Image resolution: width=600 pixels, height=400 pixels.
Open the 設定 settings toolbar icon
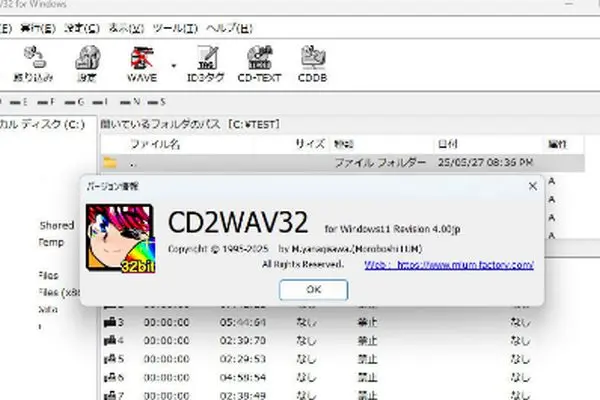coord(87,64)
